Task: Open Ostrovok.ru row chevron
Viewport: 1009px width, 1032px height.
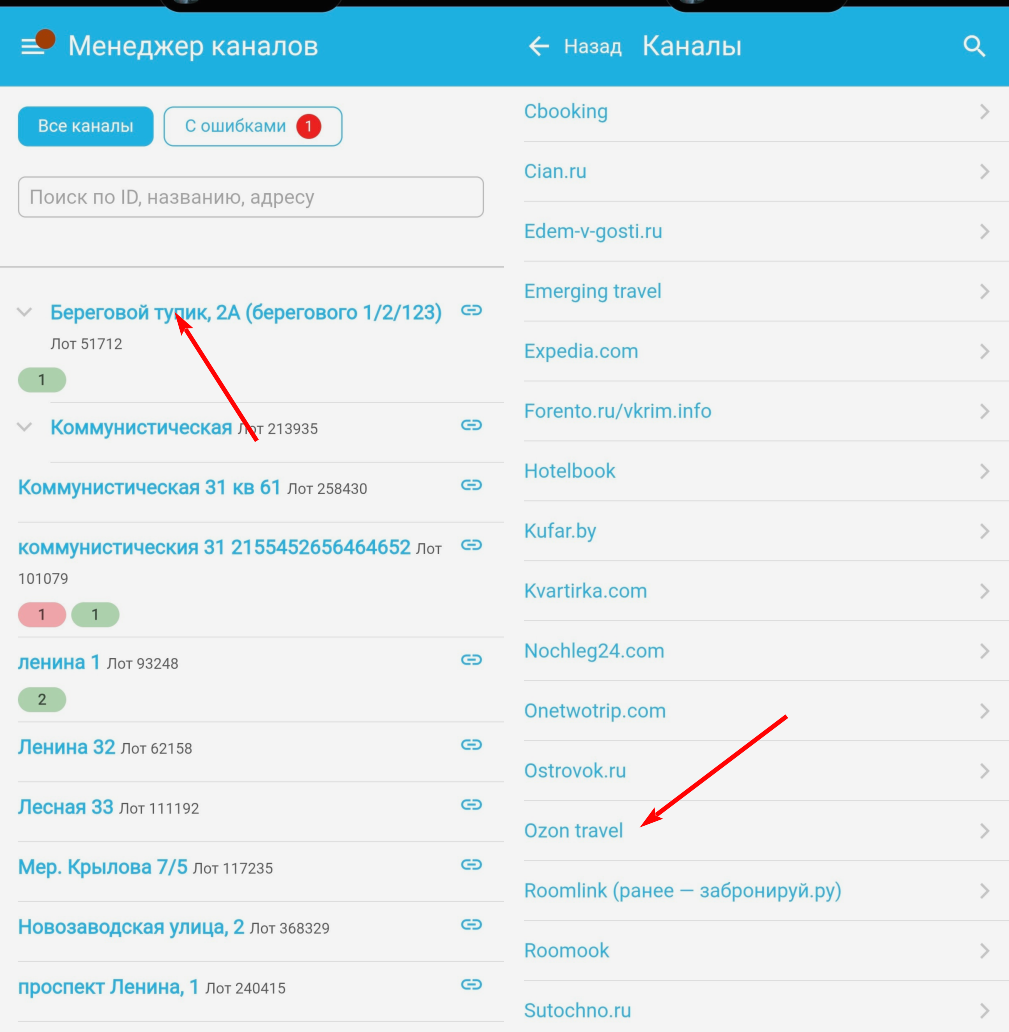Action: (984, 771)
